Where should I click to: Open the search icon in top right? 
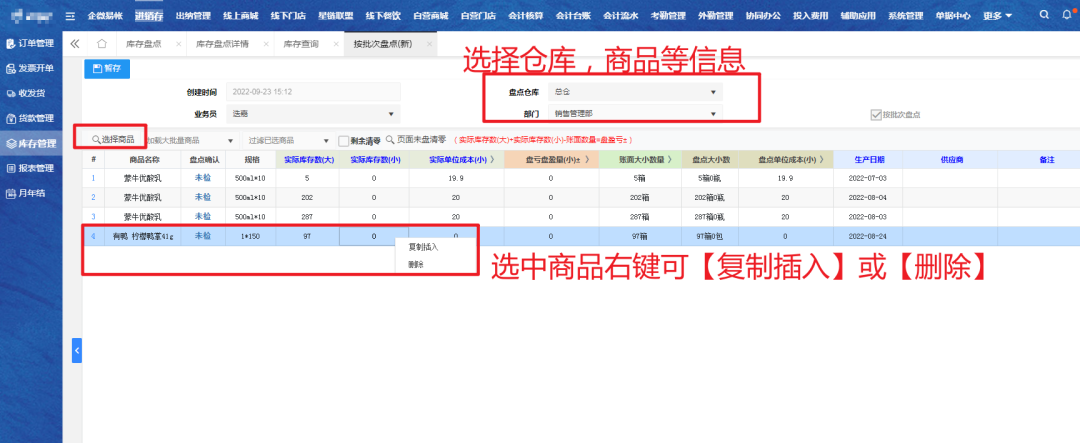tap(1044, 16)
